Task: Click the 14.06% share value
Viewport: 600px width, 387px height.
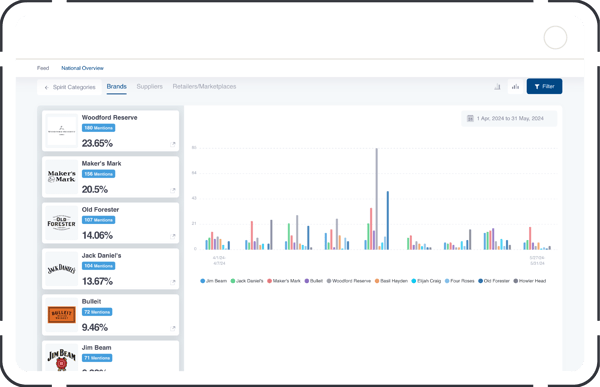Action: click(x=97, y=235)
